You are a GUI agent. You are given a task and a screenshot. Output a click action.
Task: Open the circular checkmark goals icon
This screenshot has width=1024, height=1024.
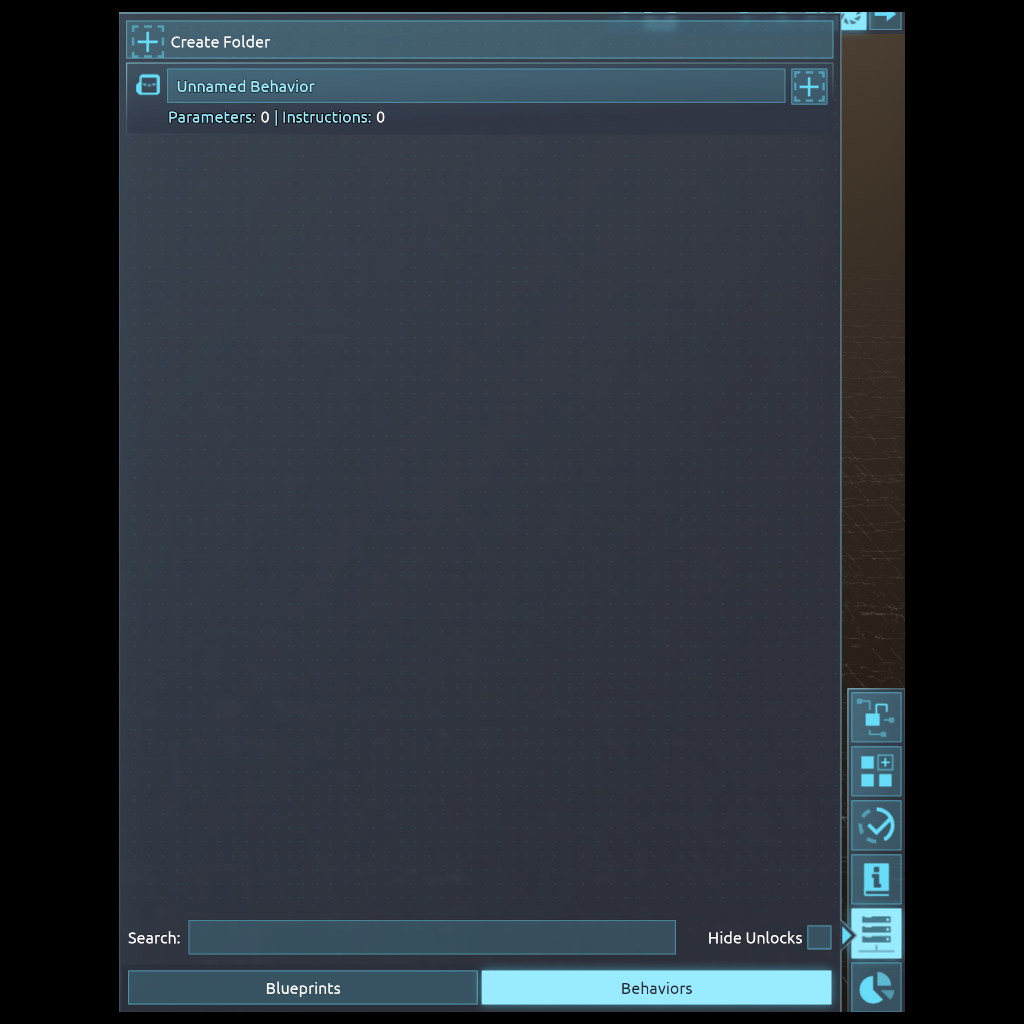pos(876,826)
